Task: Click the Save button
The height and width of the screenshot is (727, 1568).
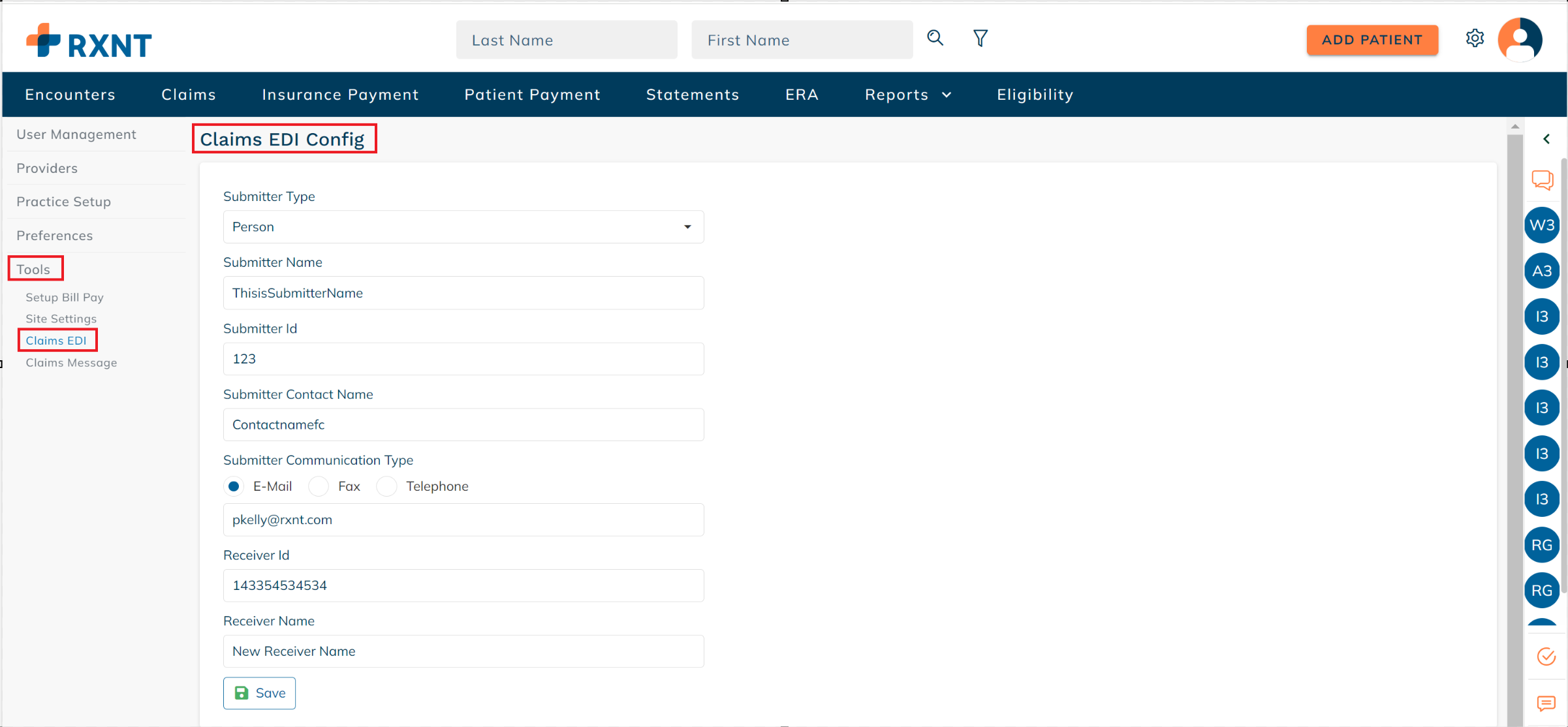Action: [x=259, y=692]
